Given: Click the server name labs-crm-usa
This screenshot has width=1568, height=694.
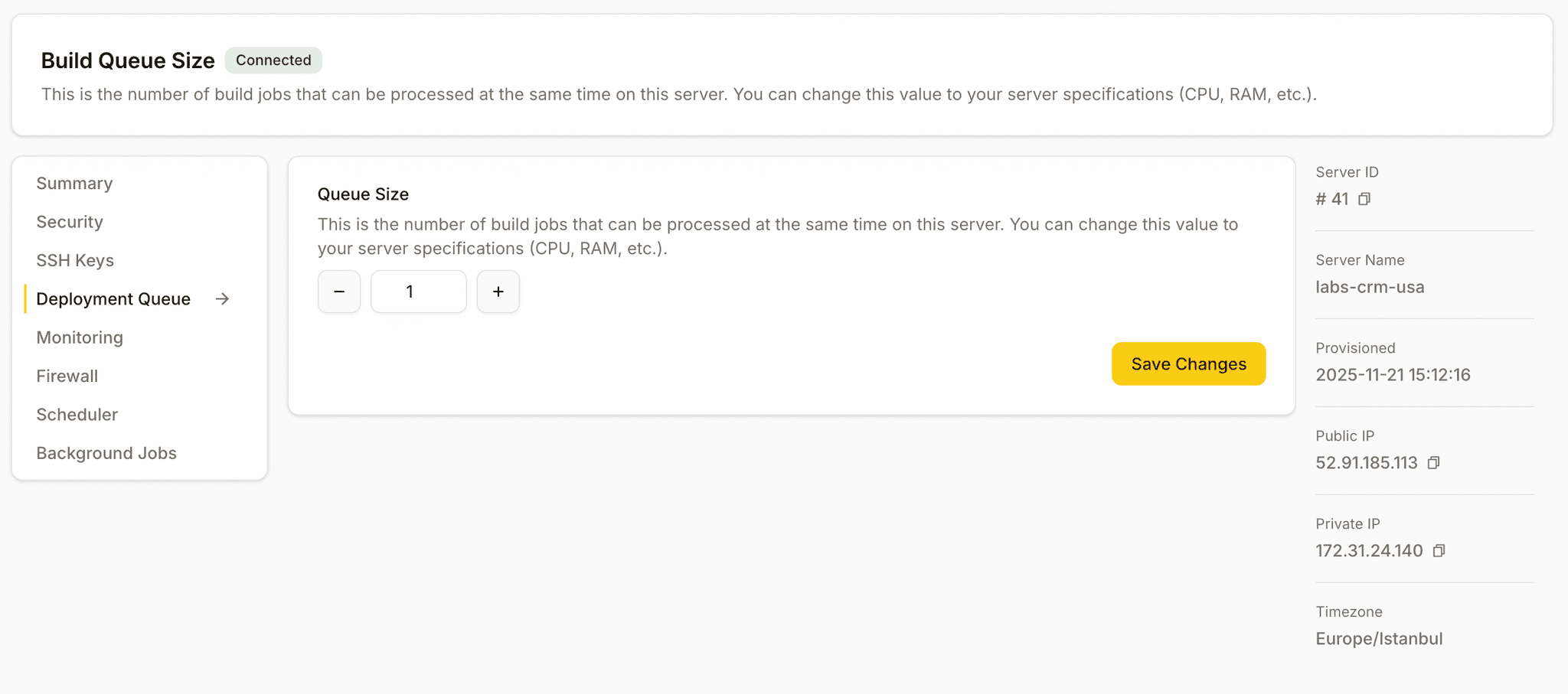Looking at the screenshot, I should tap(1370, 287).
